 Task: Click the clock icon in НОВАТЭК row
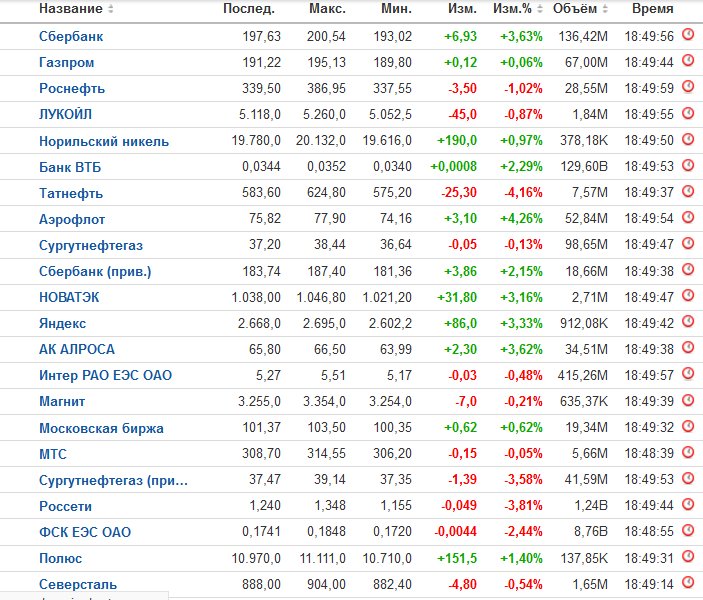(x=688, y=295)
